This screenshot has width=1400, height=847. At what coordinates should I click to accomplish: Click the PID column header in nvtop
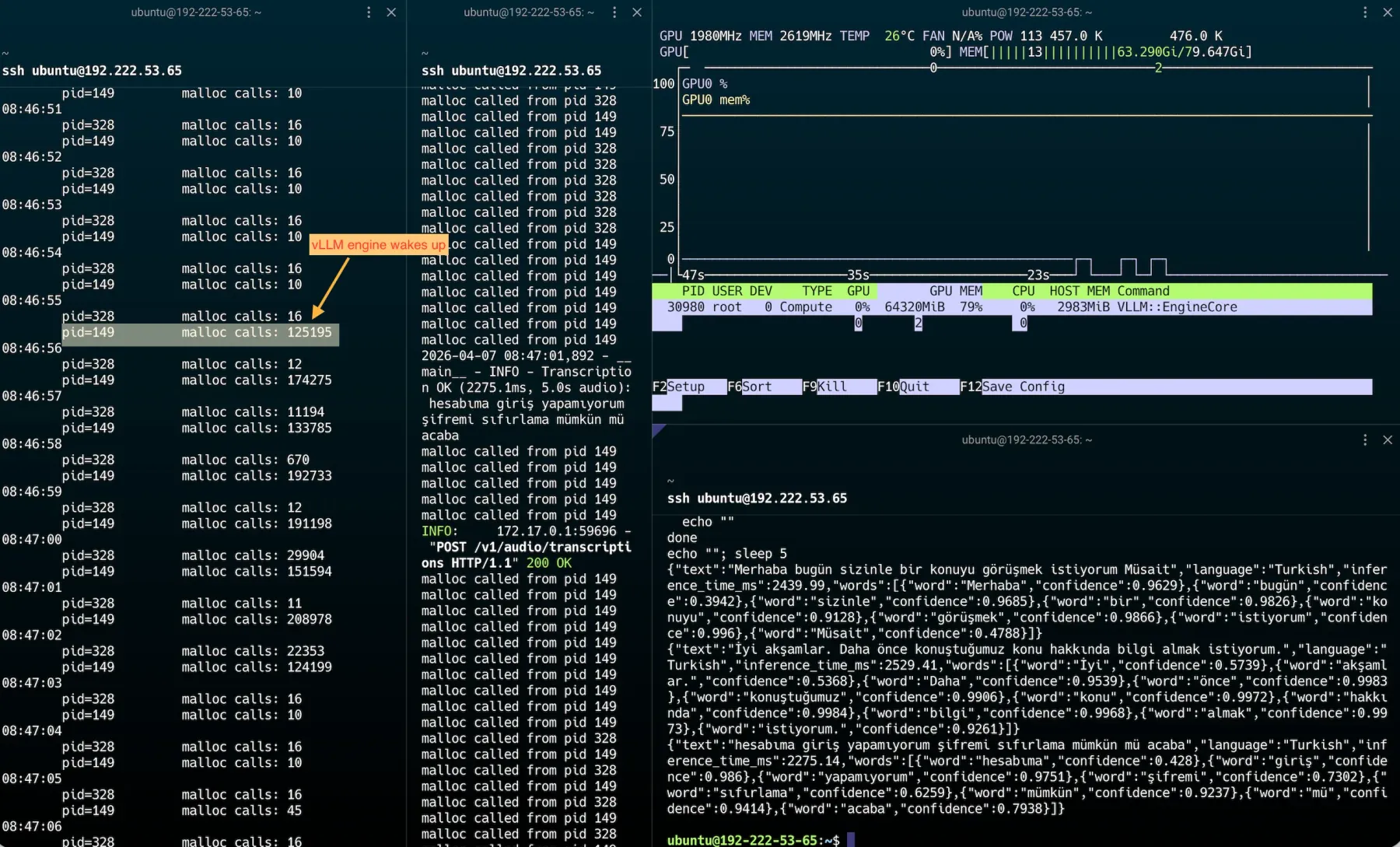coord(693,291)
